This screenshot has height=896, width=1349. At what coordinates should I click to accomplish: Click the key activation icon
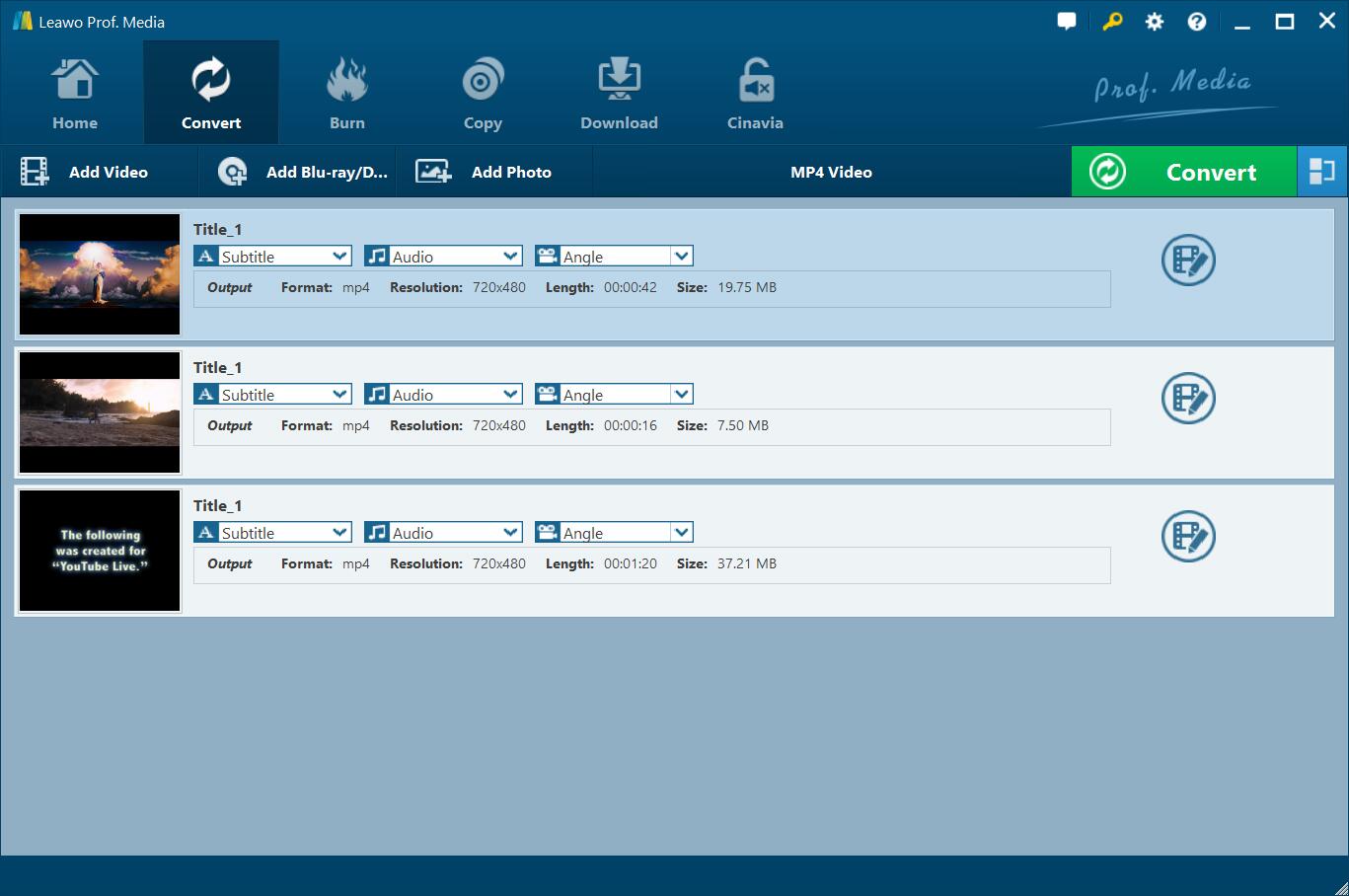click(x=1112, y=22)
